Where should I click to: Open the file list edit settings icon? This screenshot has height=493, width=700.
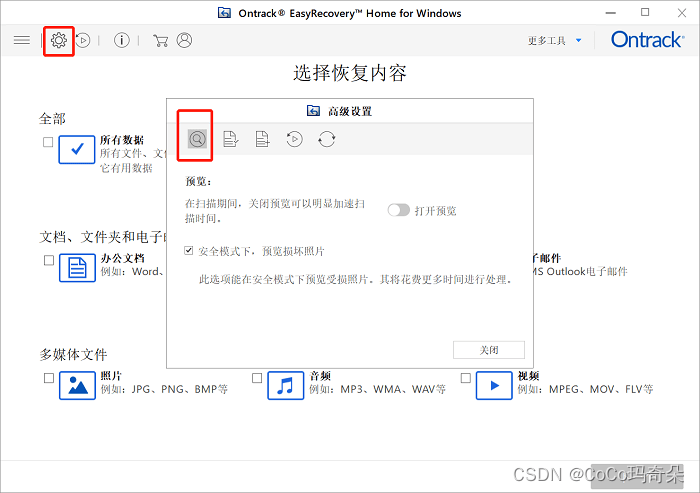click(x=230, y=139)
